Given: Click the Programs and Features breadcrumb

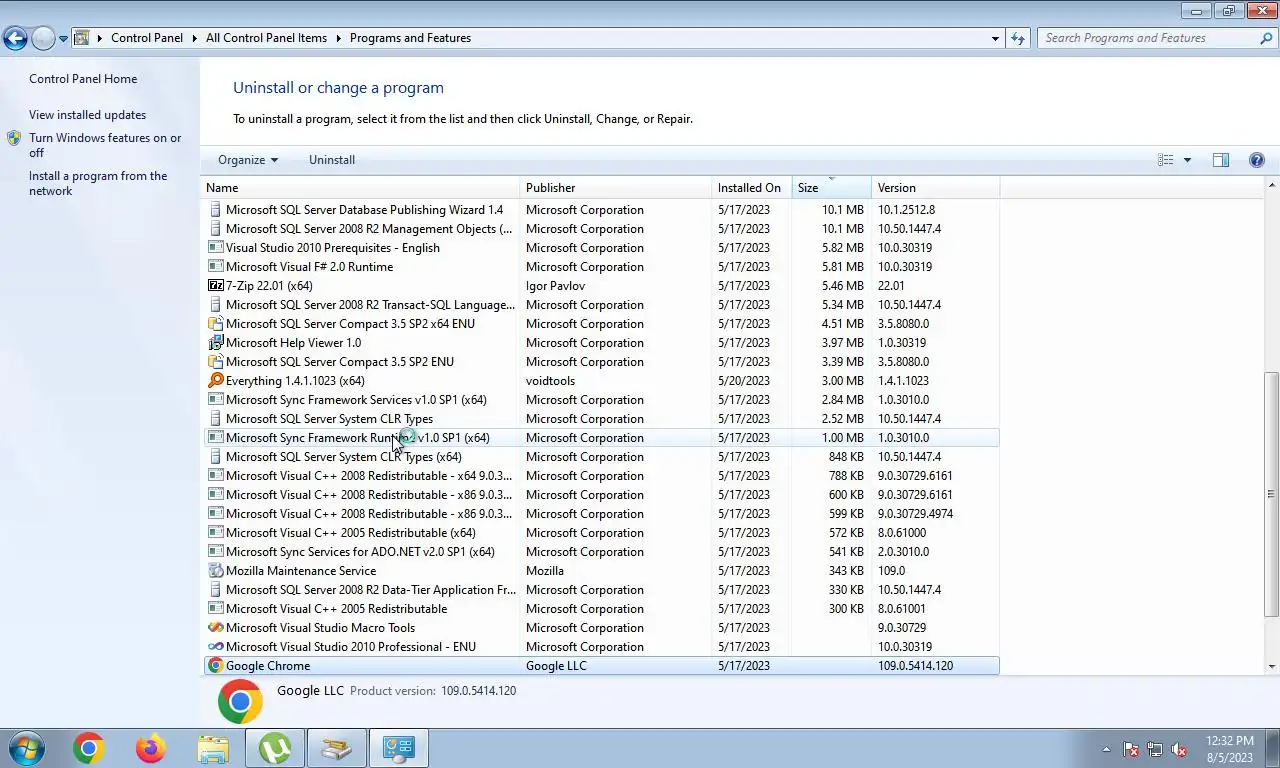Looking at the screenshot, I should pyautogui.click(x=410, y=38).
